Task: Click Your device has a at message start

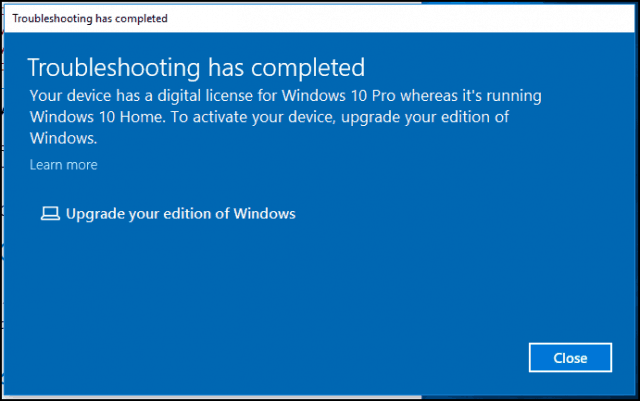Action: coord(91,96)
